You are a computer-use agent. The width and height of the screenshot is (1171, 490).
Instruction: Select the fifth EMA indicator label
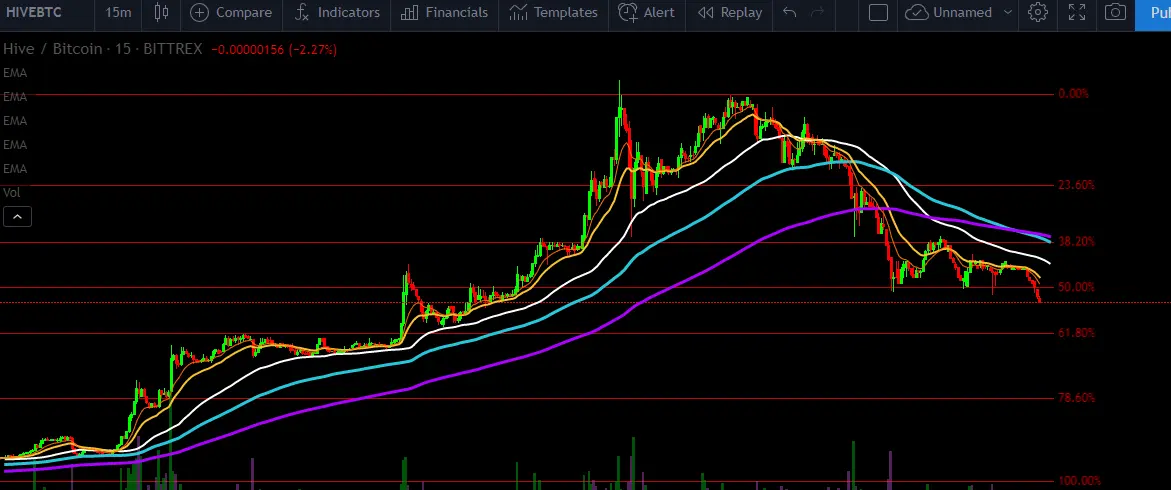click(15, 169)
